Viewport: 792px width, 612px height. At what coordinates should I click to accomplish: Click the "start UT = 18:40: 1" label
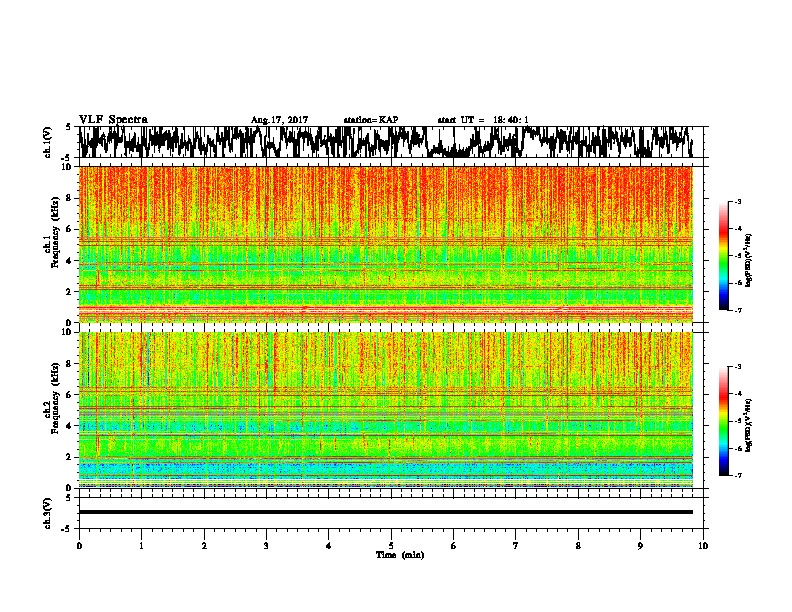click(483, 120)
